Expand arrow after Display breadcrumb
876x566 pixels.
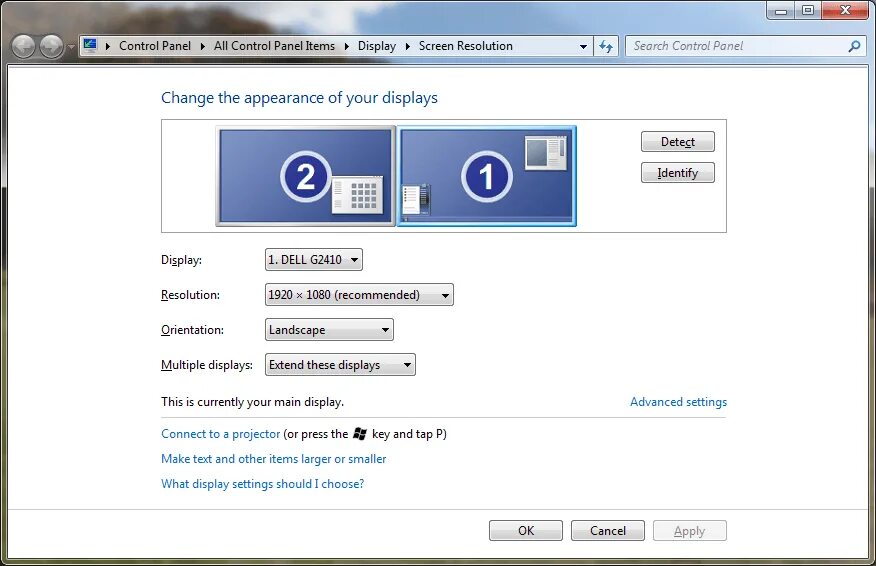coord(407,46)
